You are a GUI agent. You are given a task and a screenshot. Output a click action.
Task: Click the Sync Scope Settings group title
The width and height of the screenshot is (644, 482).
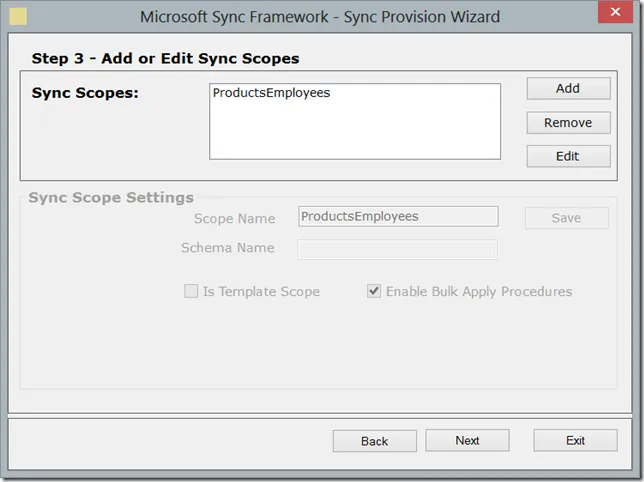click(111, 197)
